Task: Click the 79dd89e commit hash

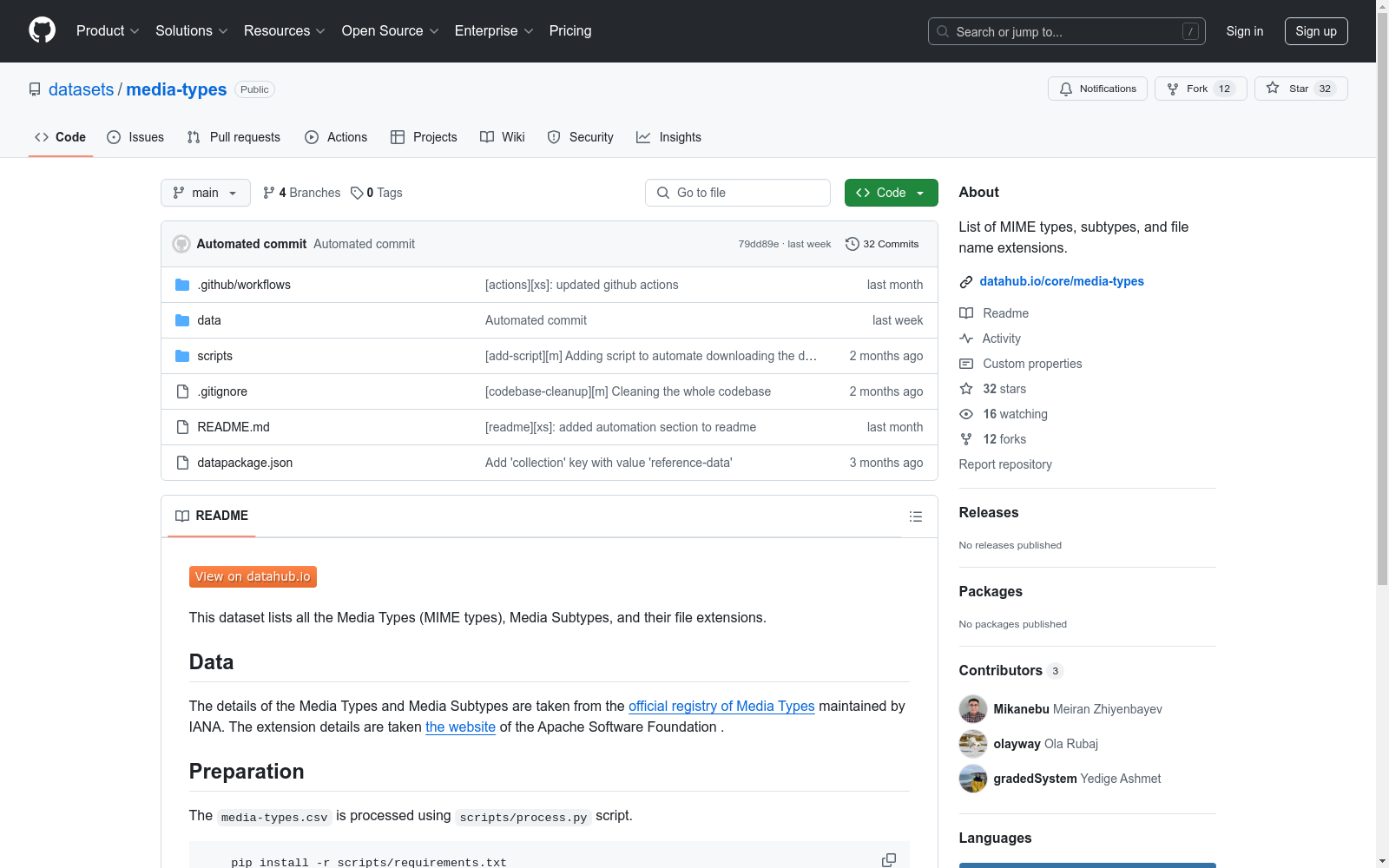Action: pyautogui.click(x=759, y=244)
